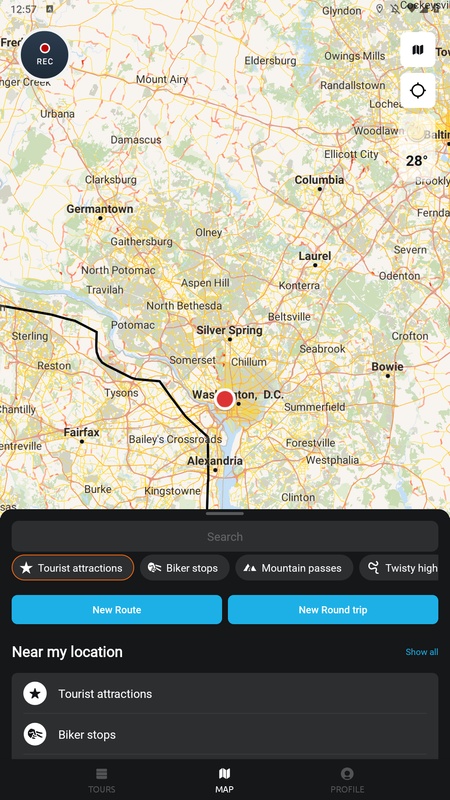Toggle the Tourist attractions filter chip

(x=73, y=568)
